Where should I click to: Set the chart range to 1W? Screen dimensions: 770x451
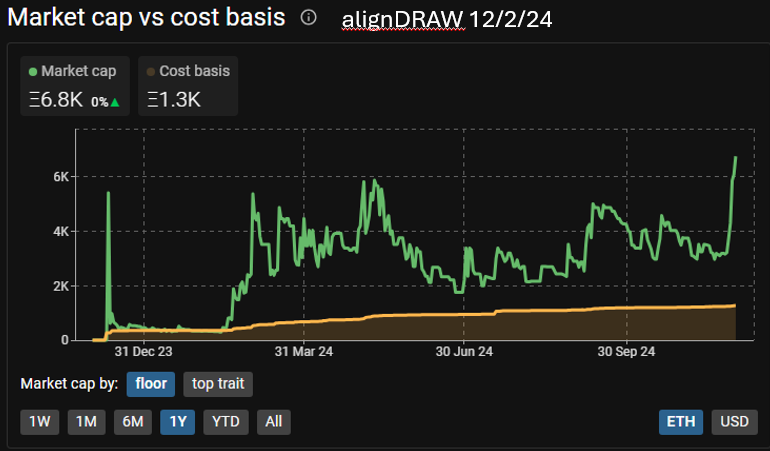[x=40, y=422]
